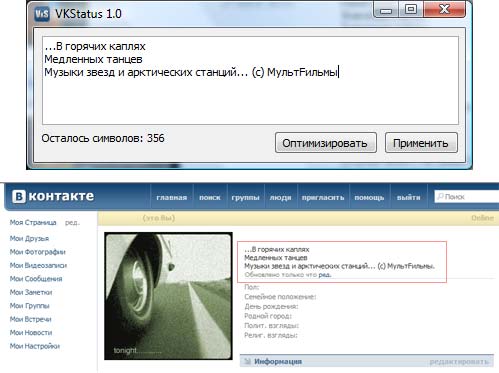Screen dimensions: 499x373
Task: Click inside the status text area
Action: point(250,81)
